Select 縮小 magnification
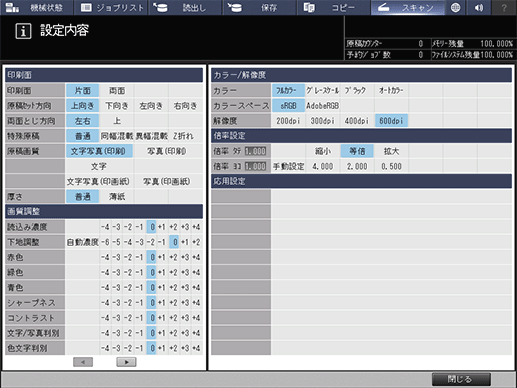 [x=323, y=151]
